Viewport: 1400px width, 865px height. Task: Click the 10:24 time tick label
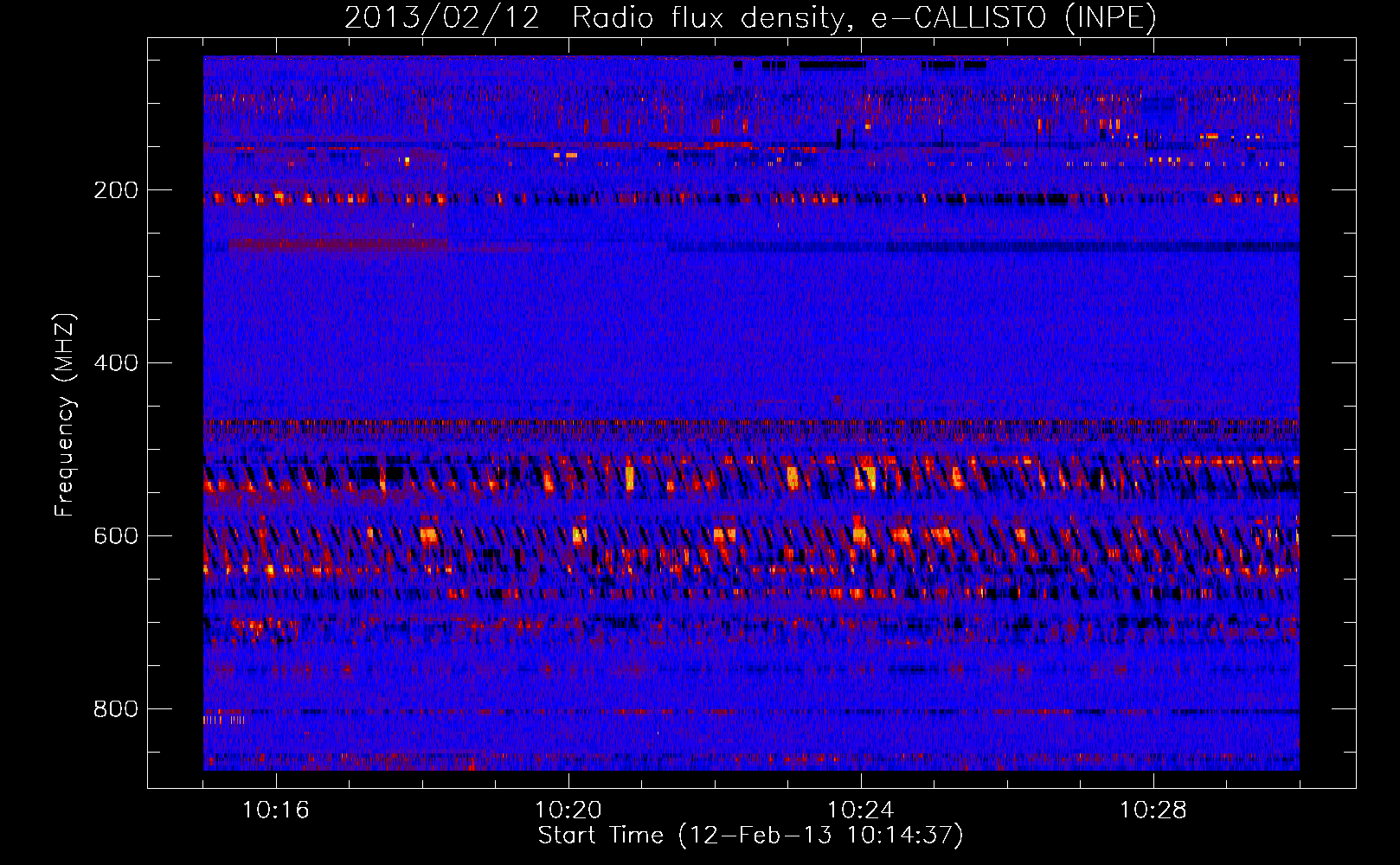coord(861,811)
